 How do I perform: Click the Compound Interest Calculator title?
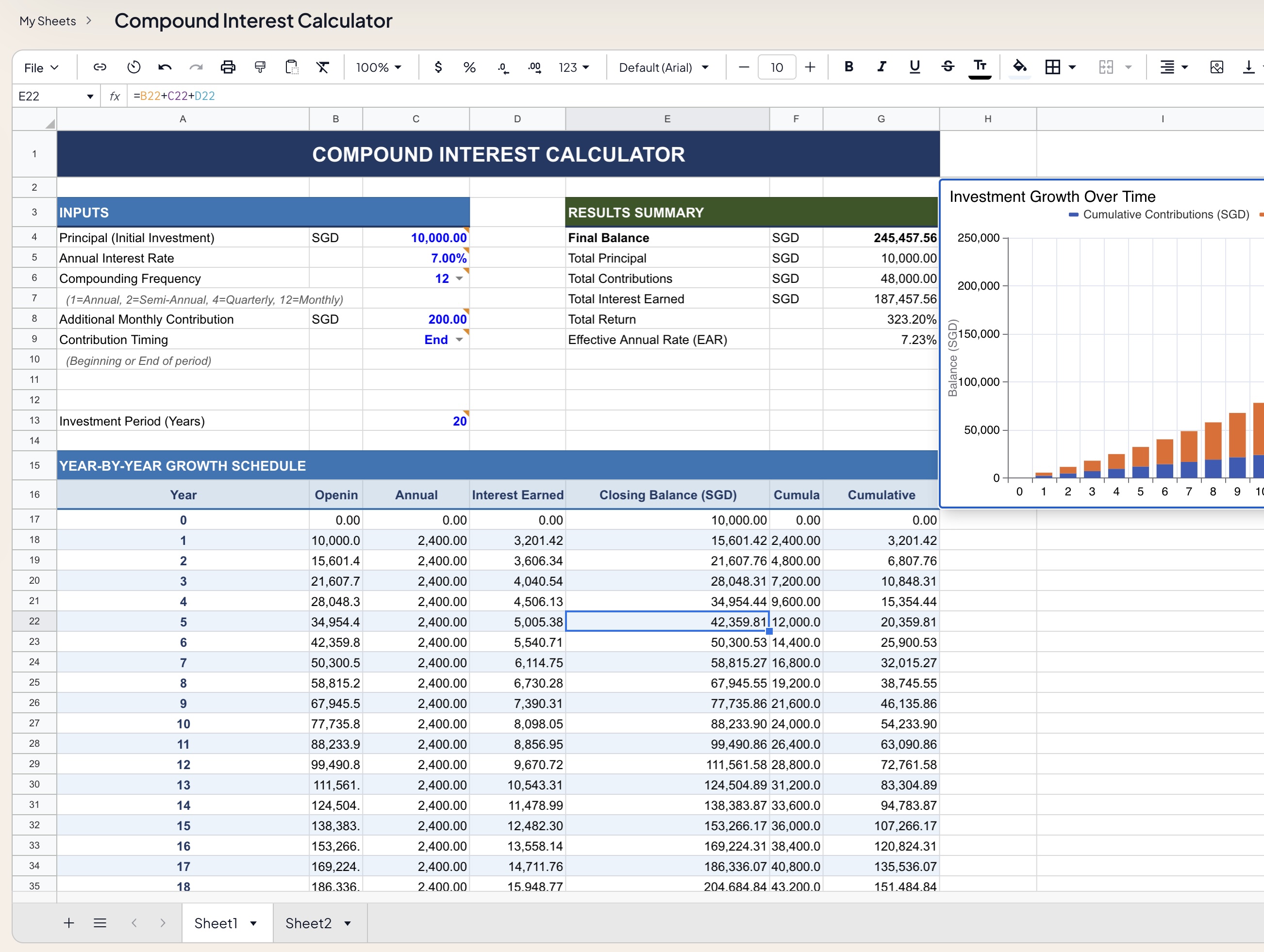[x=253, y=21]
